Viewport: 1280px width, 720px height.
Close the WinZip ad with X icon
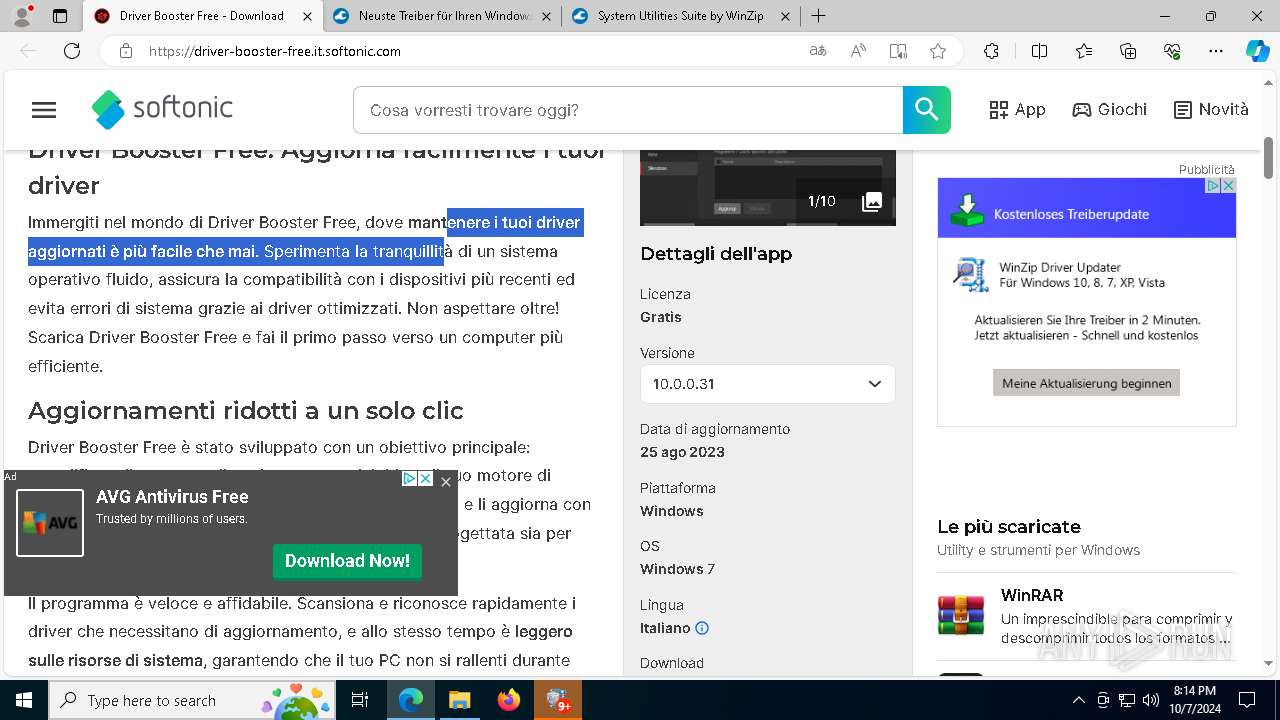pyautogui.click(x=1229, y=186)
